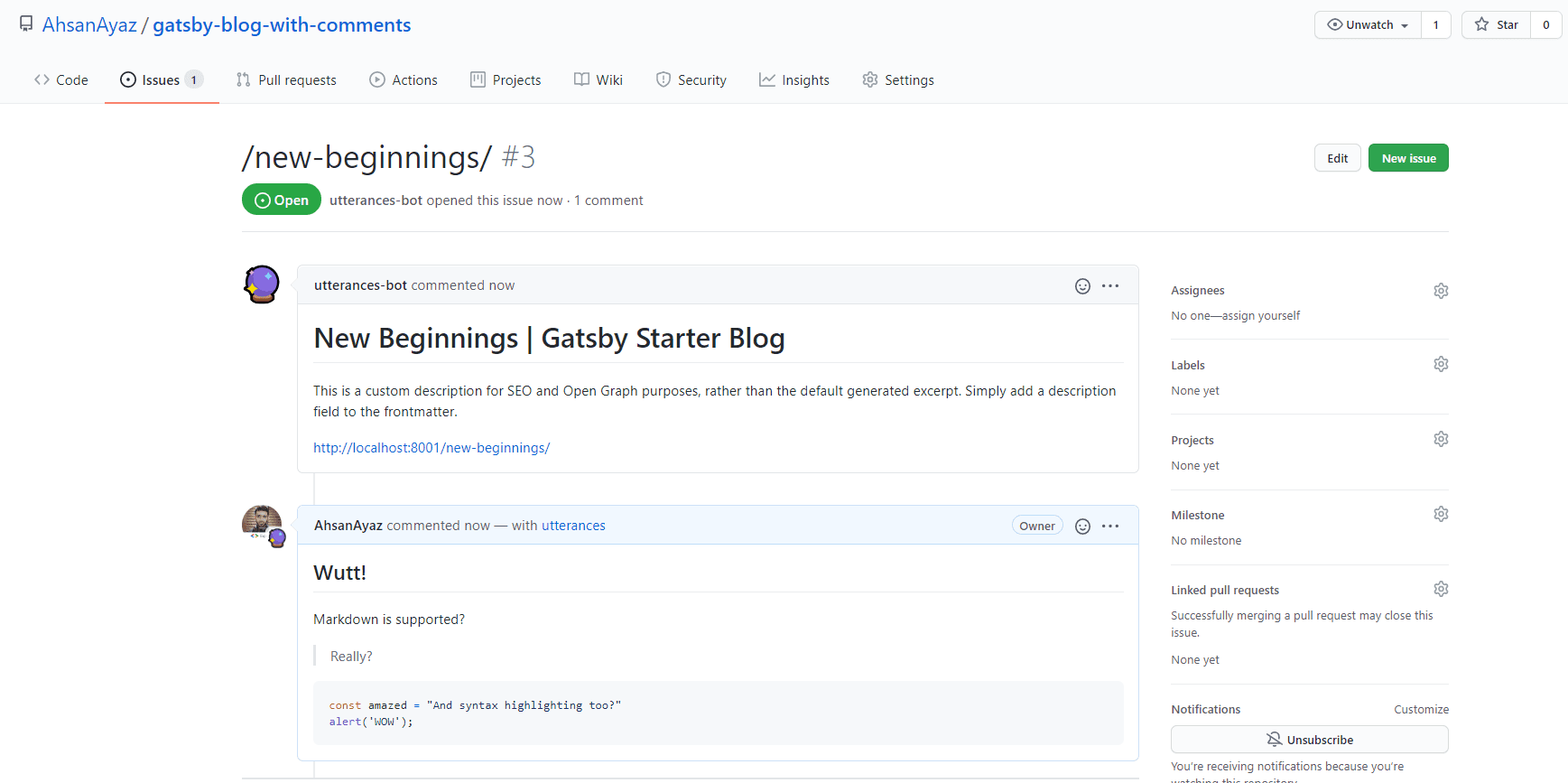Click the muted bell icon in Unsubscribe
Viewport: 1568px width, 783px height.
1275,740
